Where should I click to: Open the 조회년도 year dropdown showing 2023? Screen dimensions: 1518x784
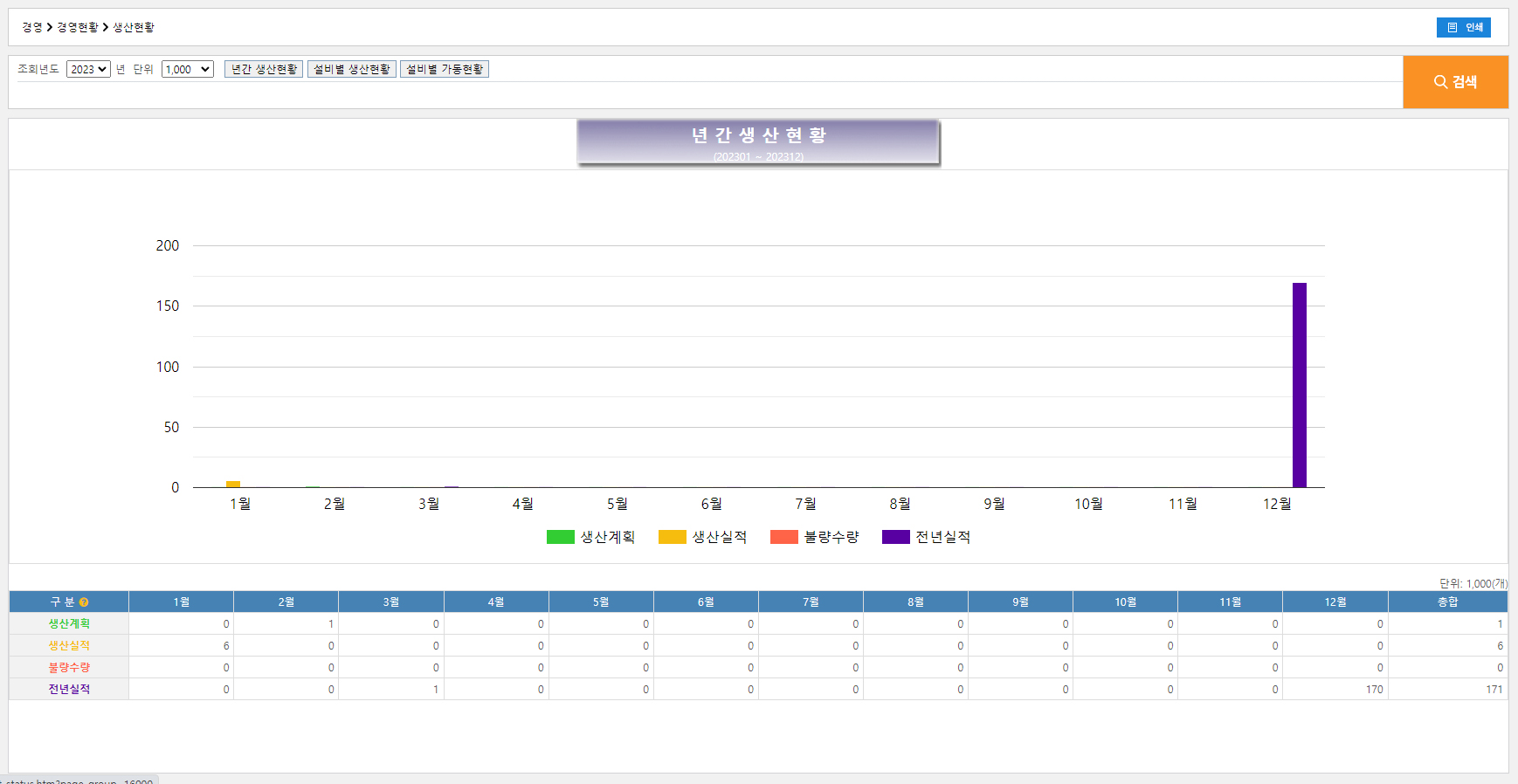(88, 70)
